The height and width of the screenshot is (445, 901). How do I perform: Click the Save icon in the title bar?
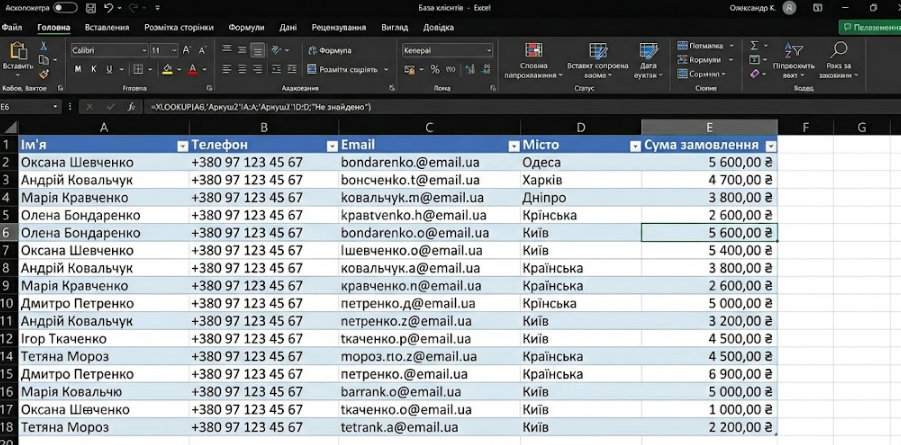pyautogui.click(x=90, y=8)
